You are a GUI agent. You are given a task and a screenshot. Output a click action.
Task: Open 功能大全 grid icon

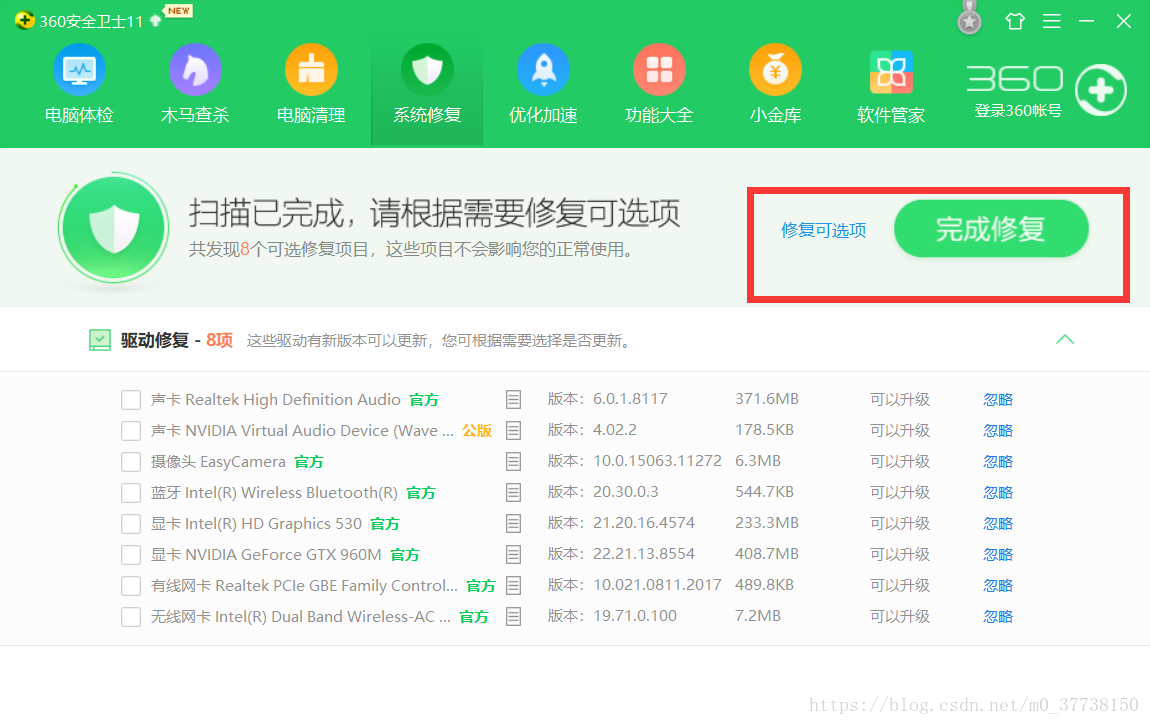click(x=659, y=70)
